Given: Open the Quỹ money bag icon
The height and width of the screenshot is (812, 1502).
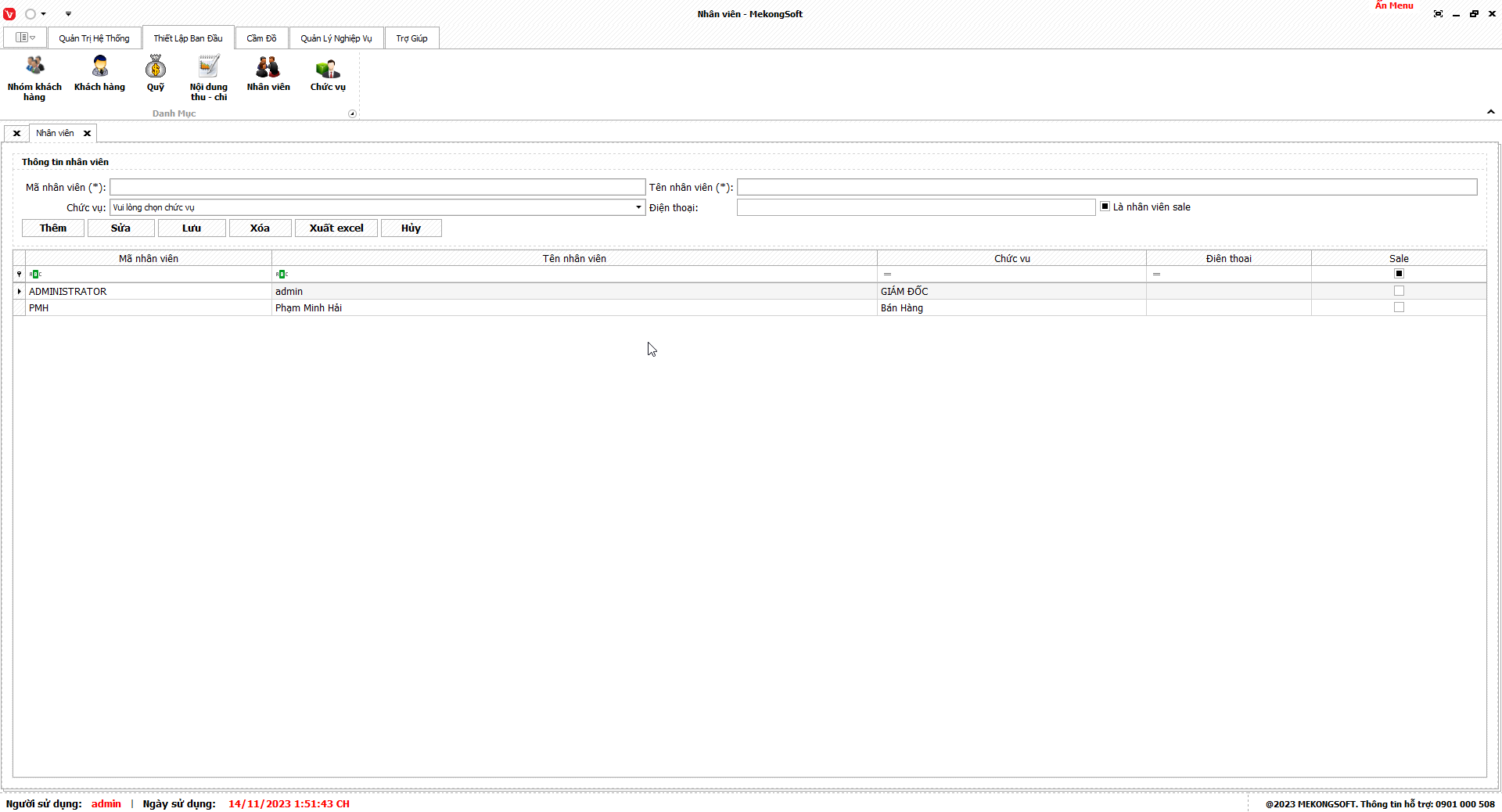Looking at the screenshot, I should point(156,74).
